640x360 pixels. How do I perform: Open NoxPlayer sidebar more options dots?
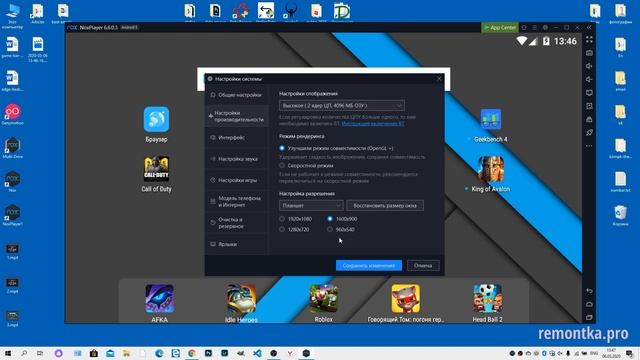tap(589, 146)
